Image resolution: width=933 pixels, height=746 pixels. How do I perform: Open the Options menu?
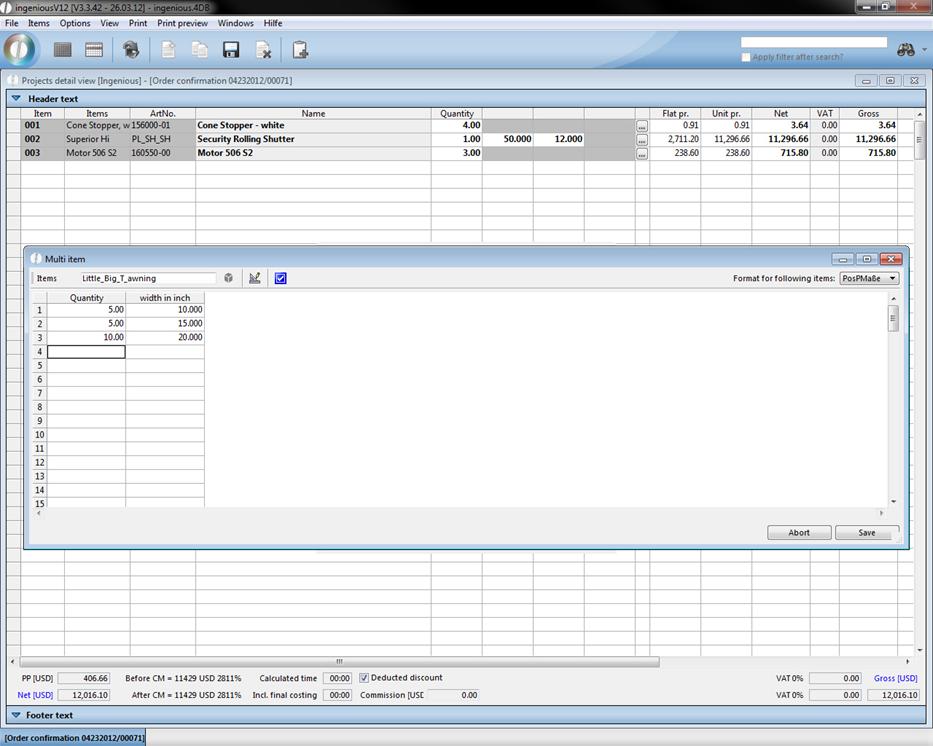[75, 23]
